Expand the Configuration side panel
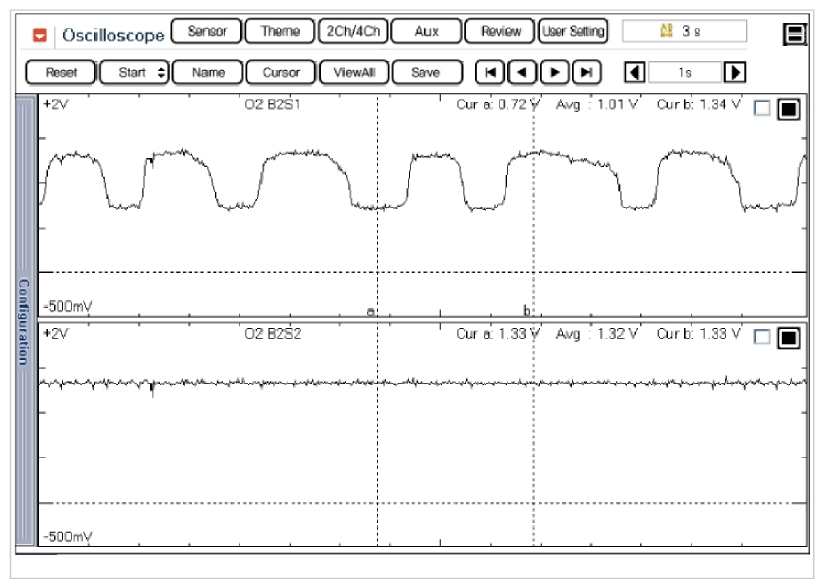The height and width of the screenshot is (588, 824). tap(25, 321)
